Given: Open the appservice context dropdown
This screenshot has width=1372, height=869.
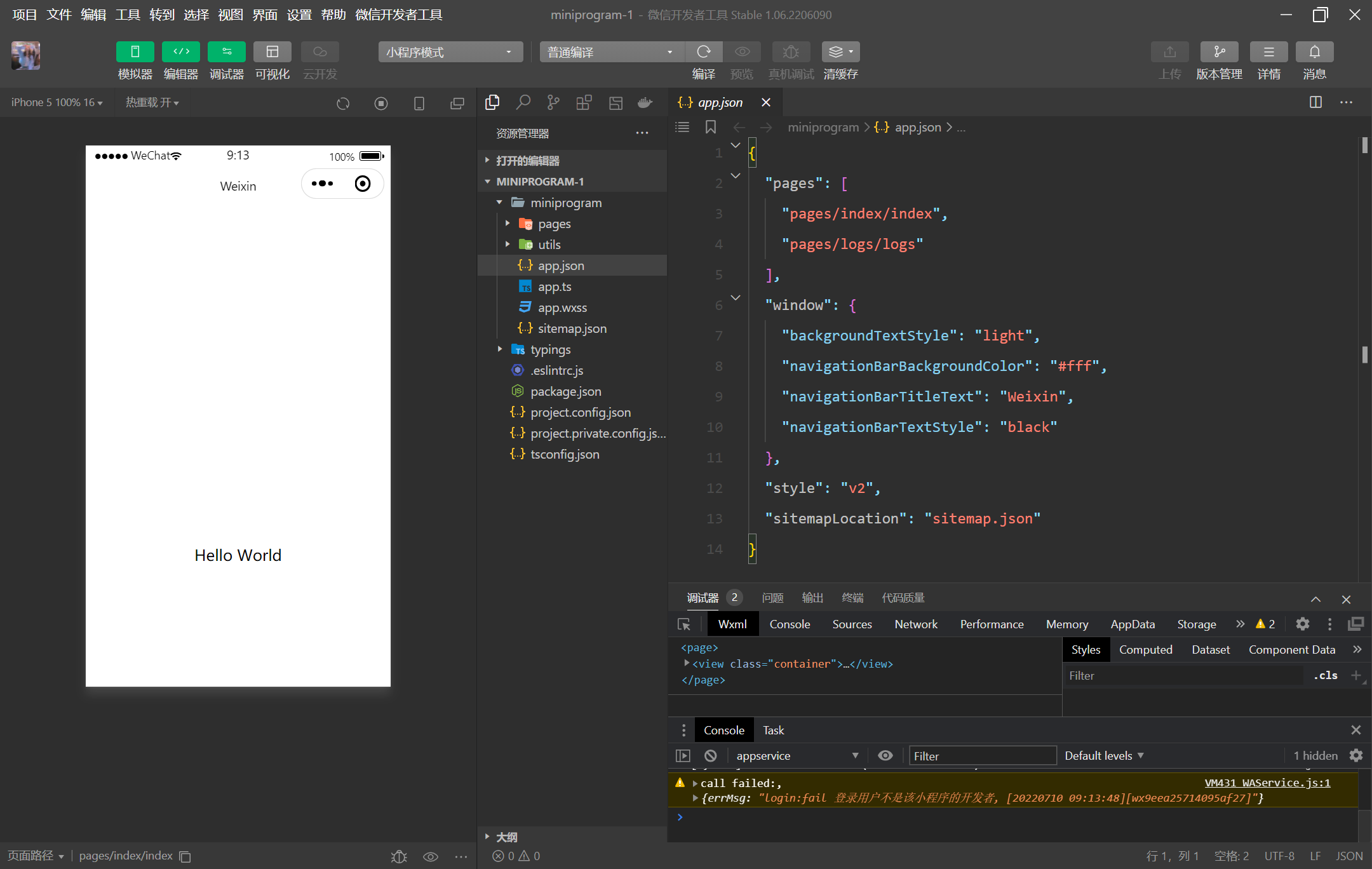Looking at the screenshot, I should [797, 756].
